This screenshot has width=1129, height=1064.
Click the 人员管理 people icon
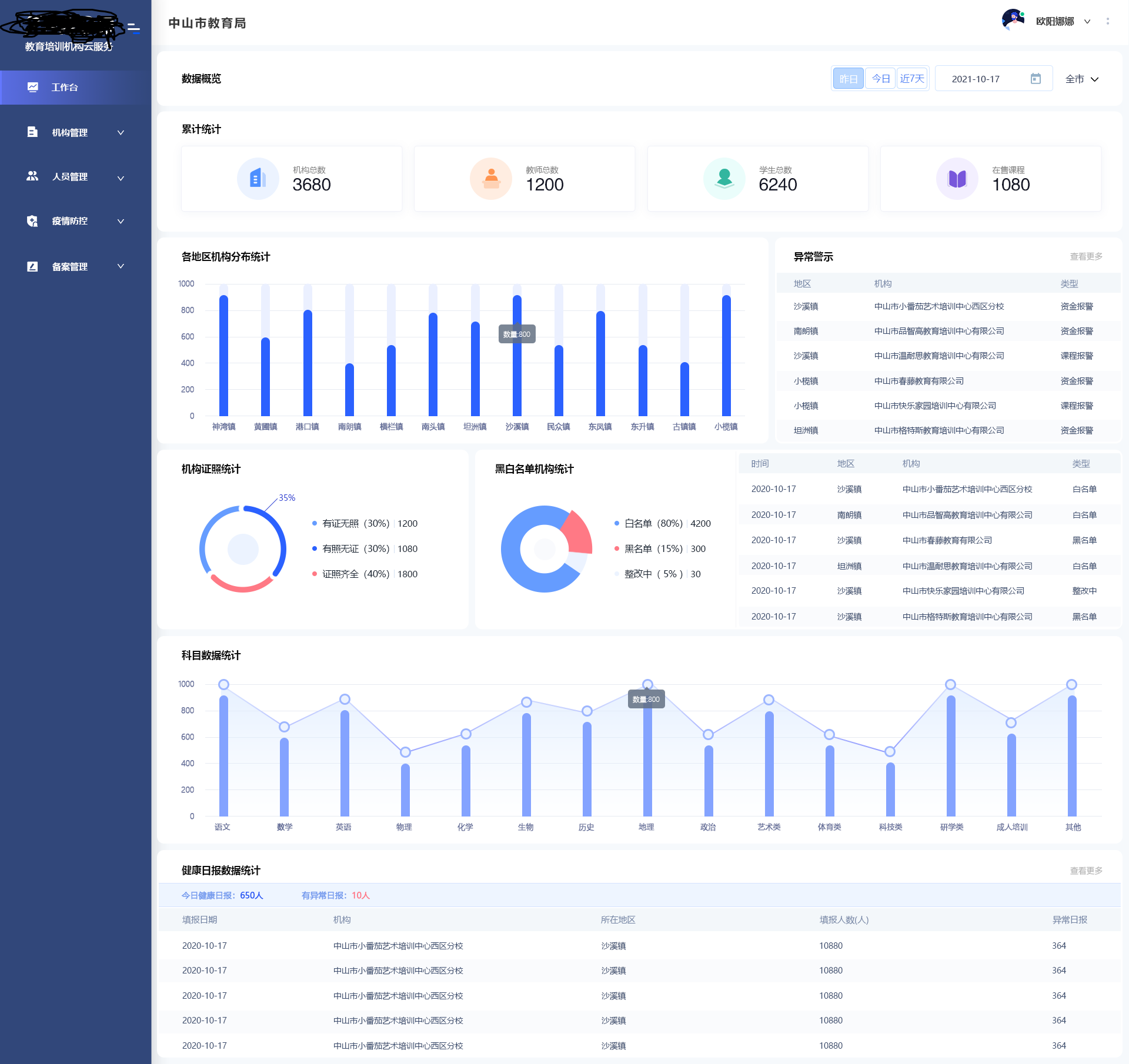point(32,176)
